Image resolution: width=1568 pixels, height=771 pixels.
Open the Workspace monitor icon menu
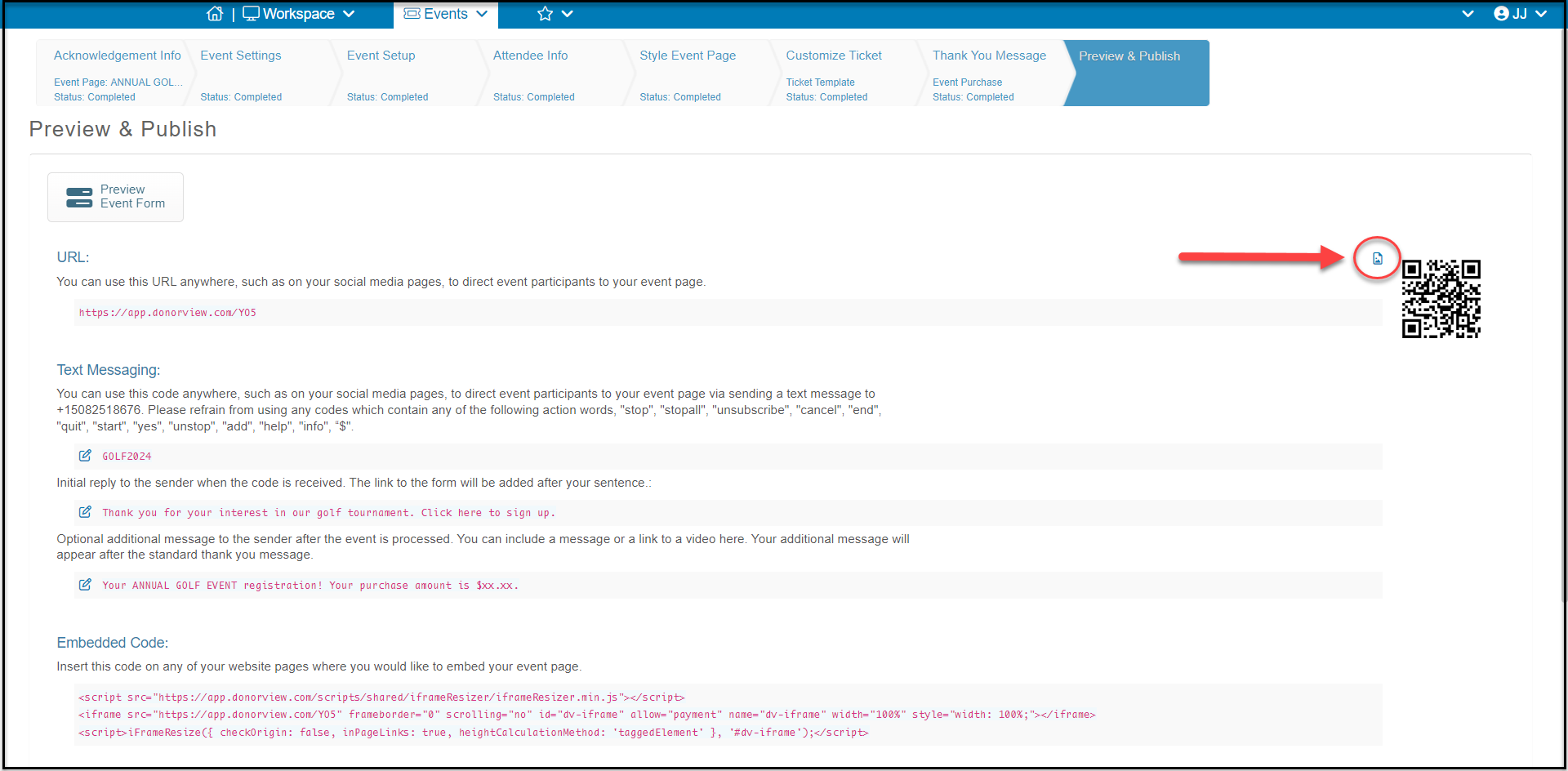click(x=251, y=14)
